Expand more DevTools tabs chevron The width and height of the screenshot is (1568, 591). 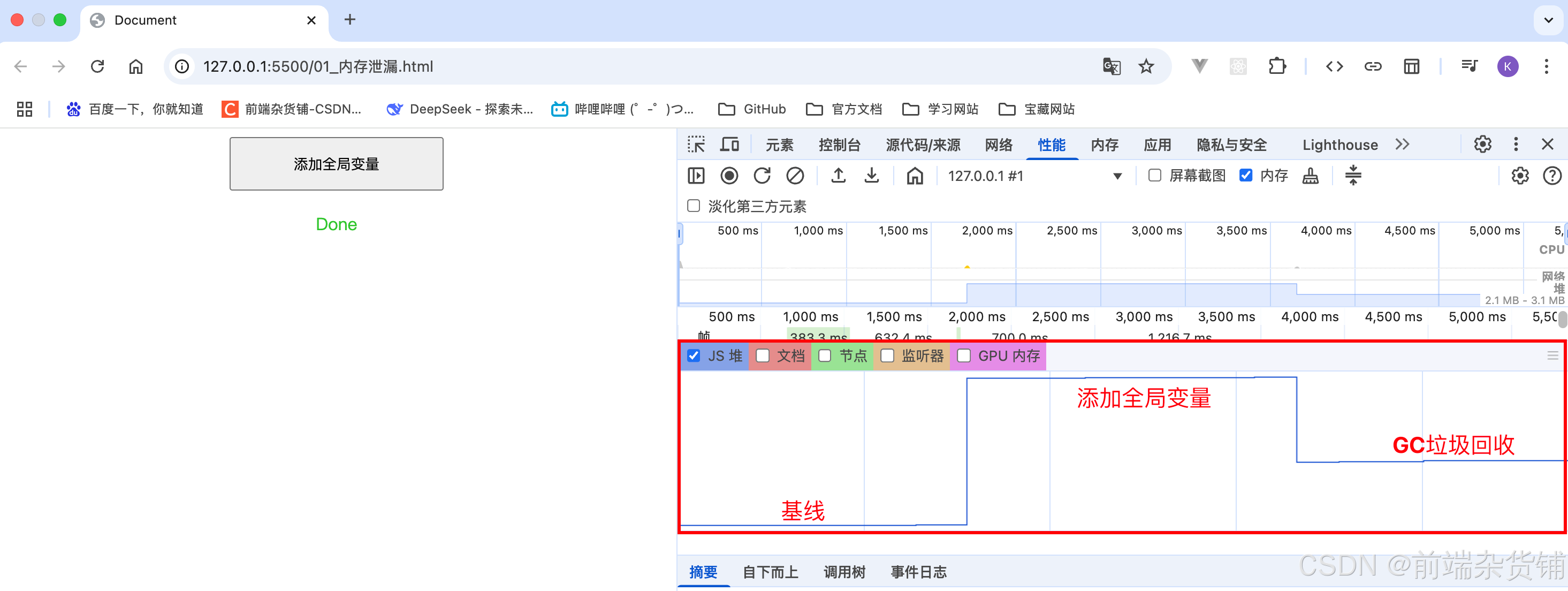1403,144
